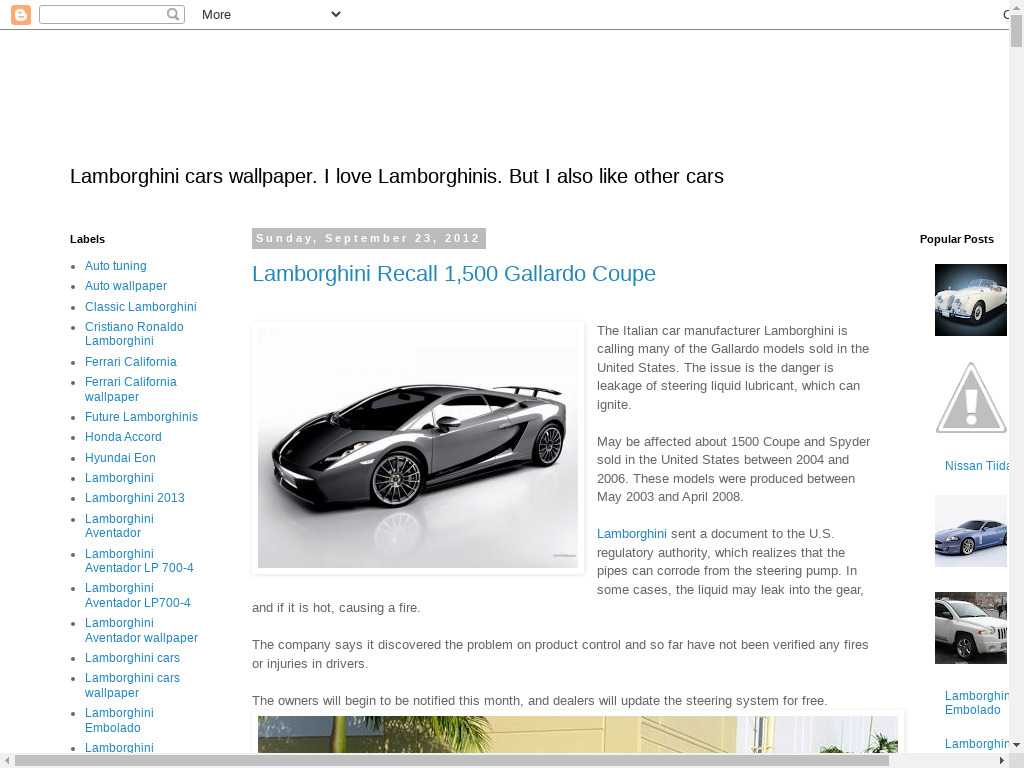Click the scroll left arrow
Image resolution: width=1024 pixels, height=768 pixels.
6,761
